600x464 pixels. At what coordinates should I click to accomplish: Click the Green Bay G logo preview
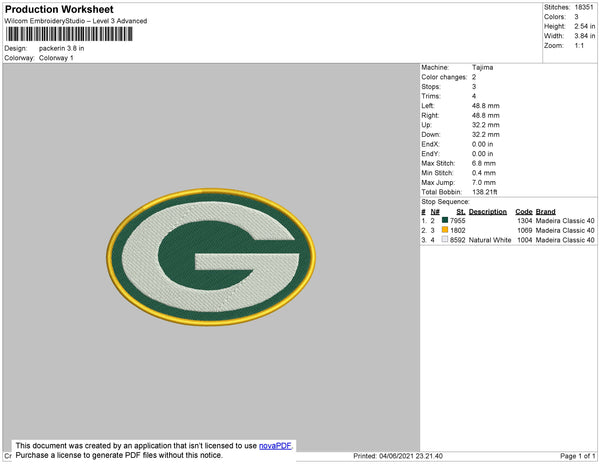click(x=211, y=257)
